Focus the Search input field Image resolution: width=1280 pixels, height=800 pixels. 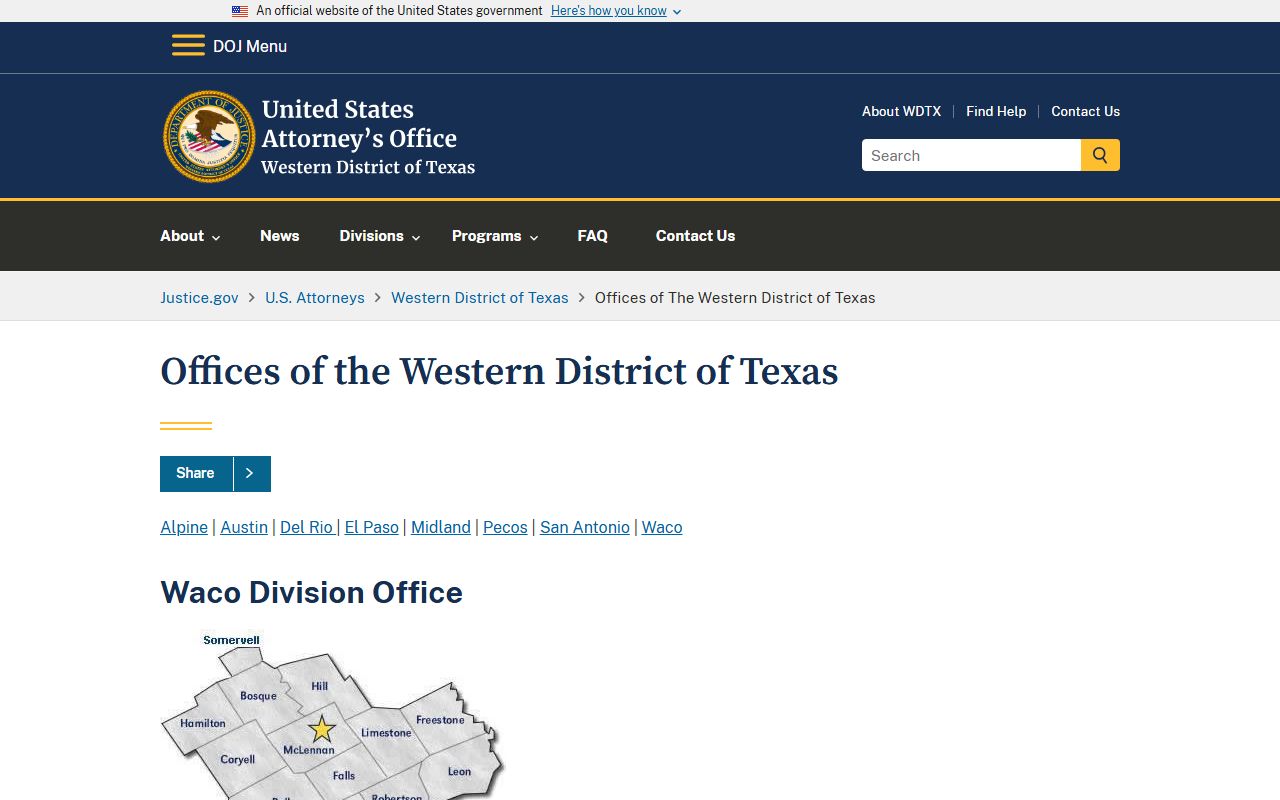click(x=971, y=155)
